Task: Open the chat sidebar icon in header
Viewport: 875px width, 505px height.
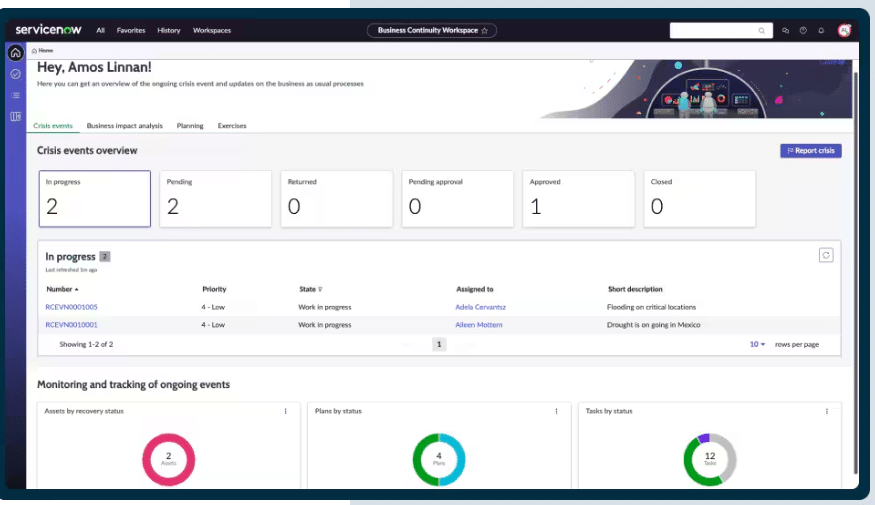Action: pyautogui.click(x=786, y=31)
